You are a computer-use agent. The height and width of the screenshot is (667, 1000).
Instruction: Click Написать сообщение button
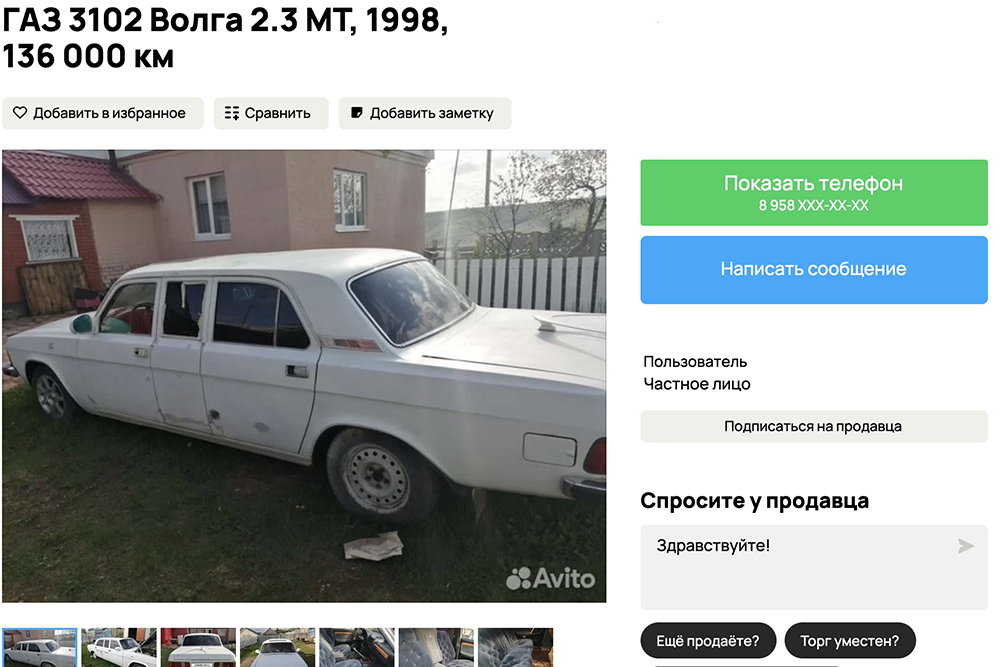tap(814, 270)
